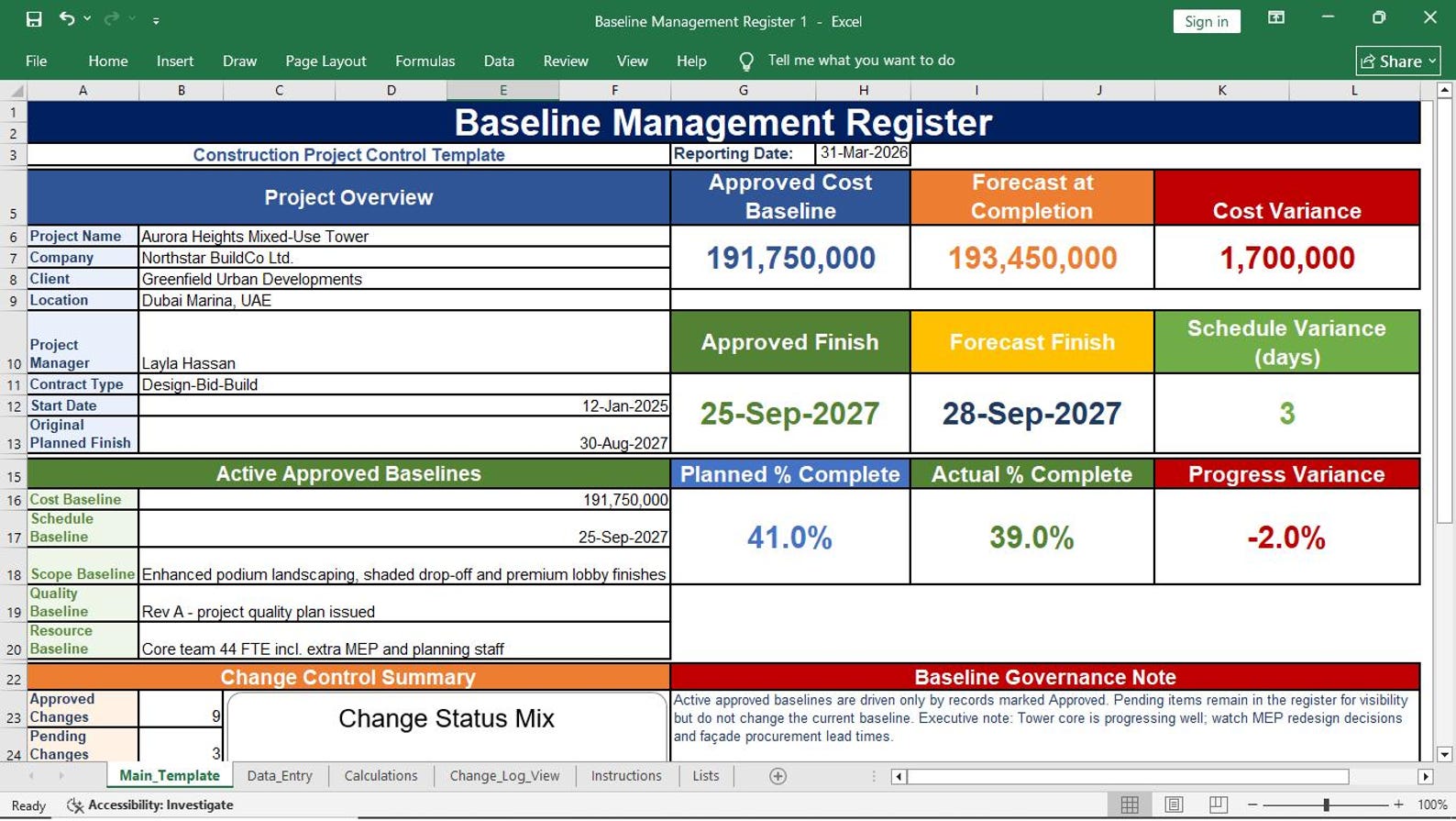Open the Help ribbon tab
This screenshot has height=821, width=1456.
click(691, 61)
